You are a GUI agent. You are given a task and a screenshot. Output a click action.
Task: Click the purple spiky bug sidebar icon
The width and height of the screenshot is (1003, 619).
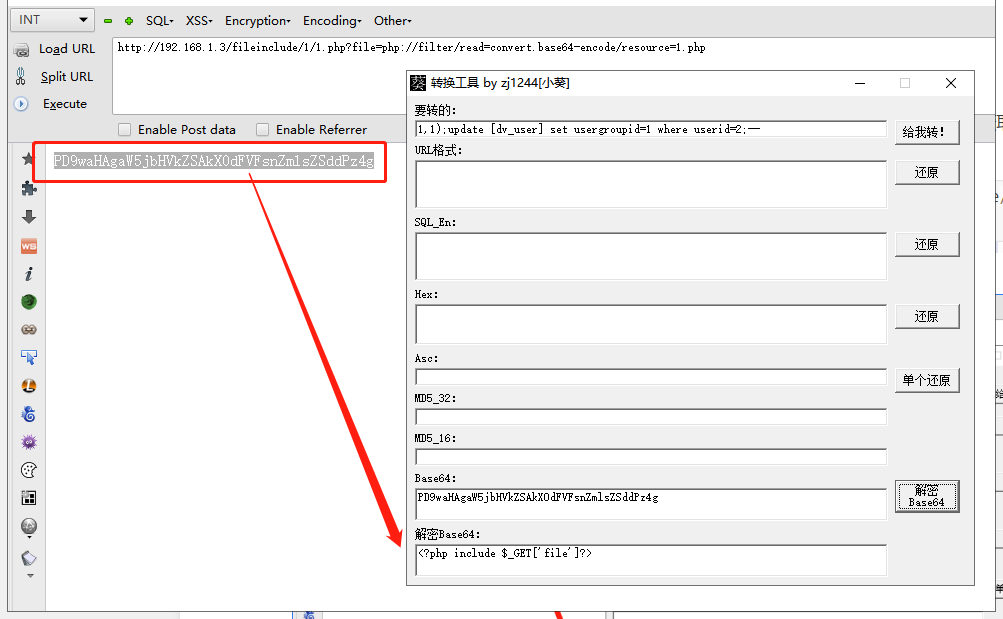[29, 442]
